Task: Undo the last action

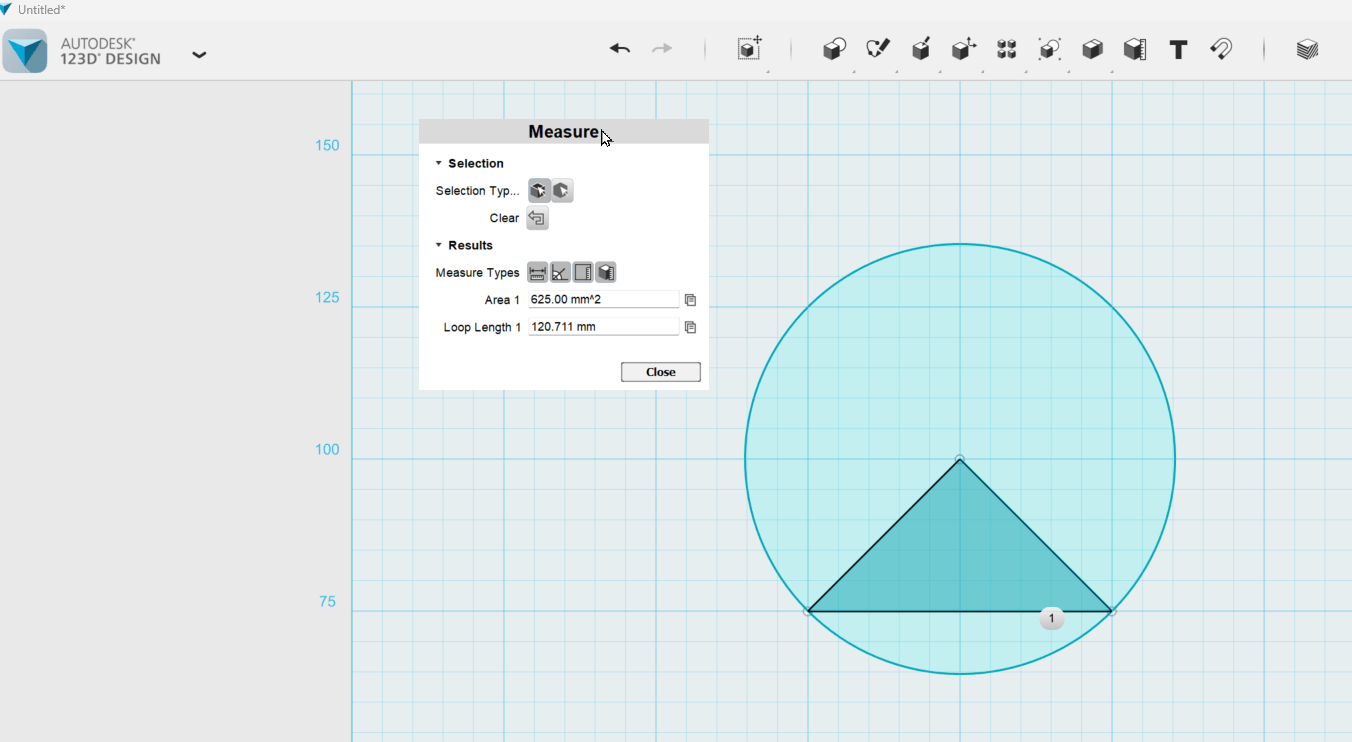Action: tap(620, 48)
